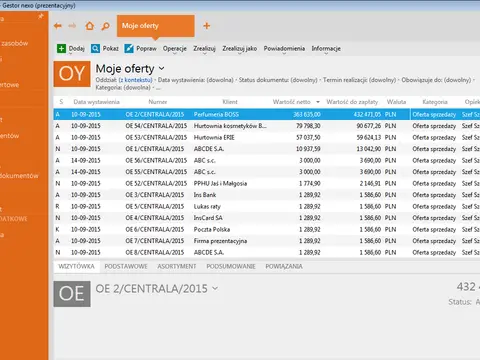480x360 pixels.
Task: Select row OE 56/CENTRALA/2015
Action: pos(267,160)
